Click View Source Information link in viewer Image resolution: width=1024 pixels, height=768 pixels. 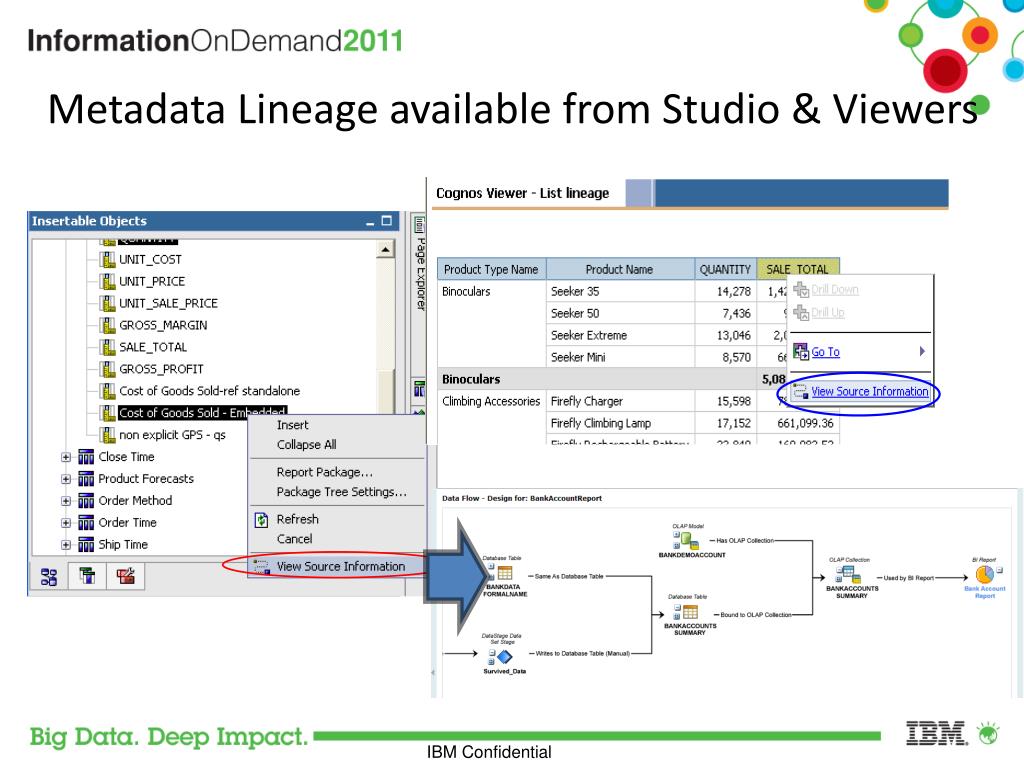(869, 391)
